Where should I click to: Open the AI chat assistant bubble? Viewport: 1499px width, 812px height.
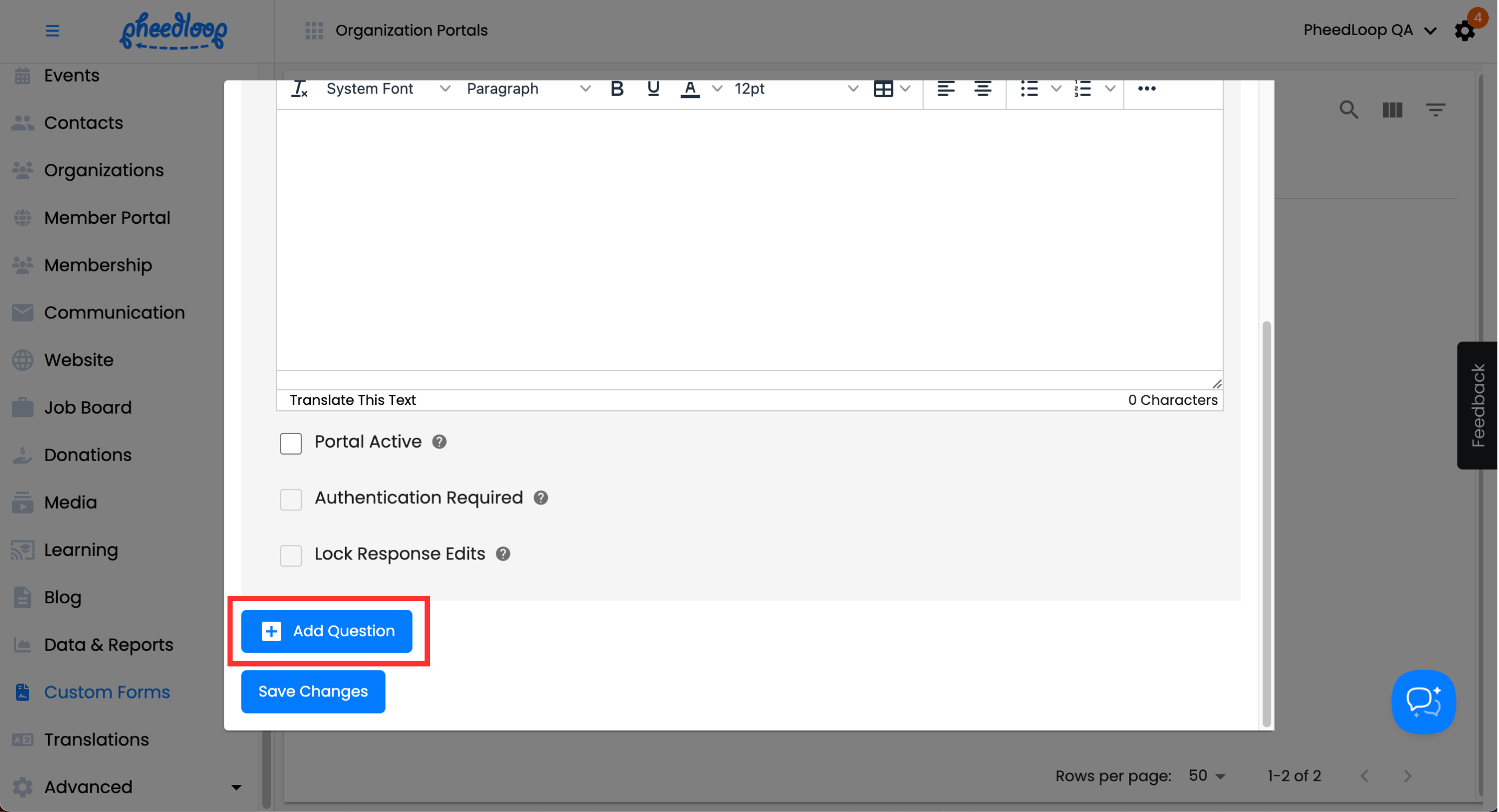[x=1423, y=701]
